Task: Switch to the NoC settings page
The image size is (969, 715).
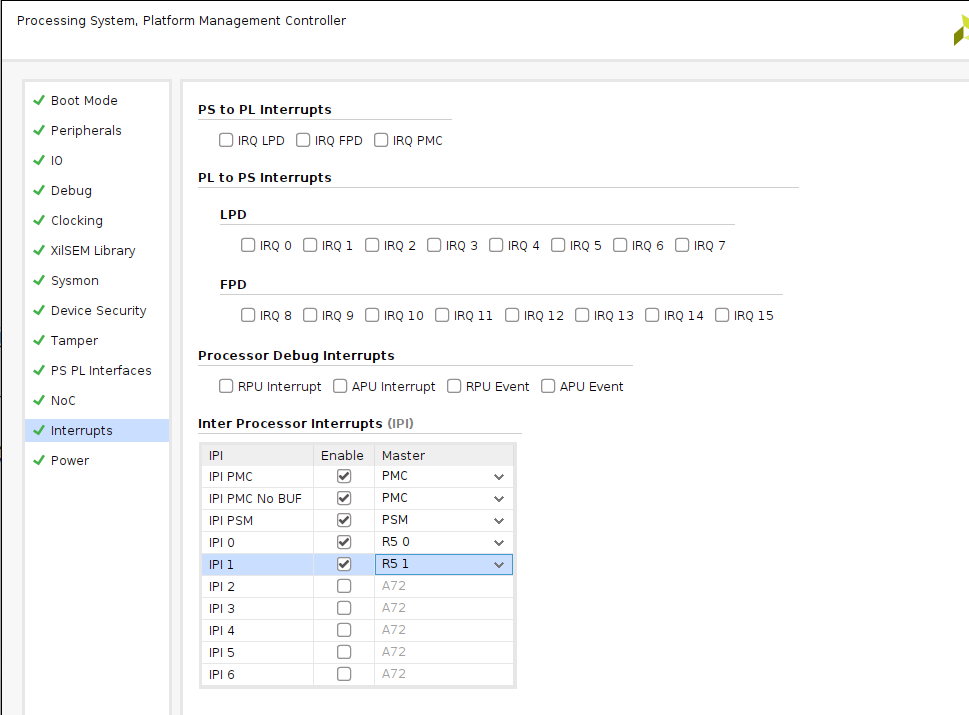Action: [63, 401]
